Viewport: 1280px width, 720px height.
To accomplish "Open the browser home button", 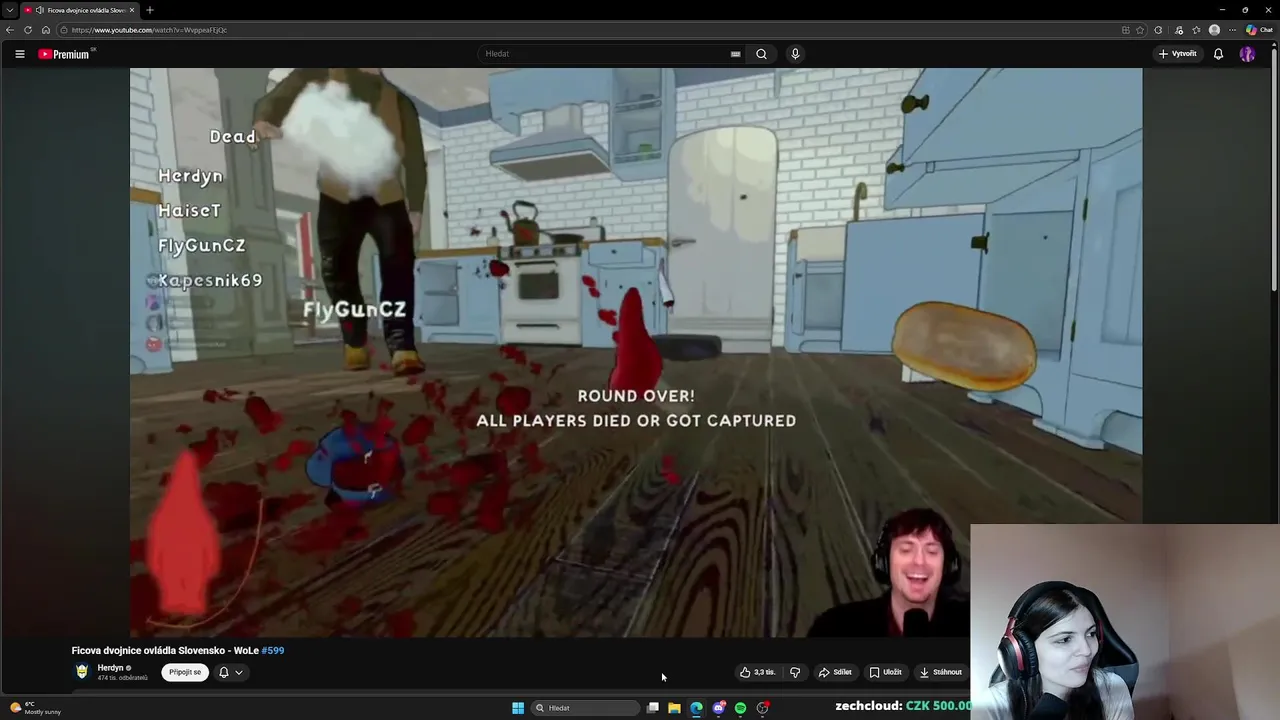I will pyautogui.click(x=45, y=30).
